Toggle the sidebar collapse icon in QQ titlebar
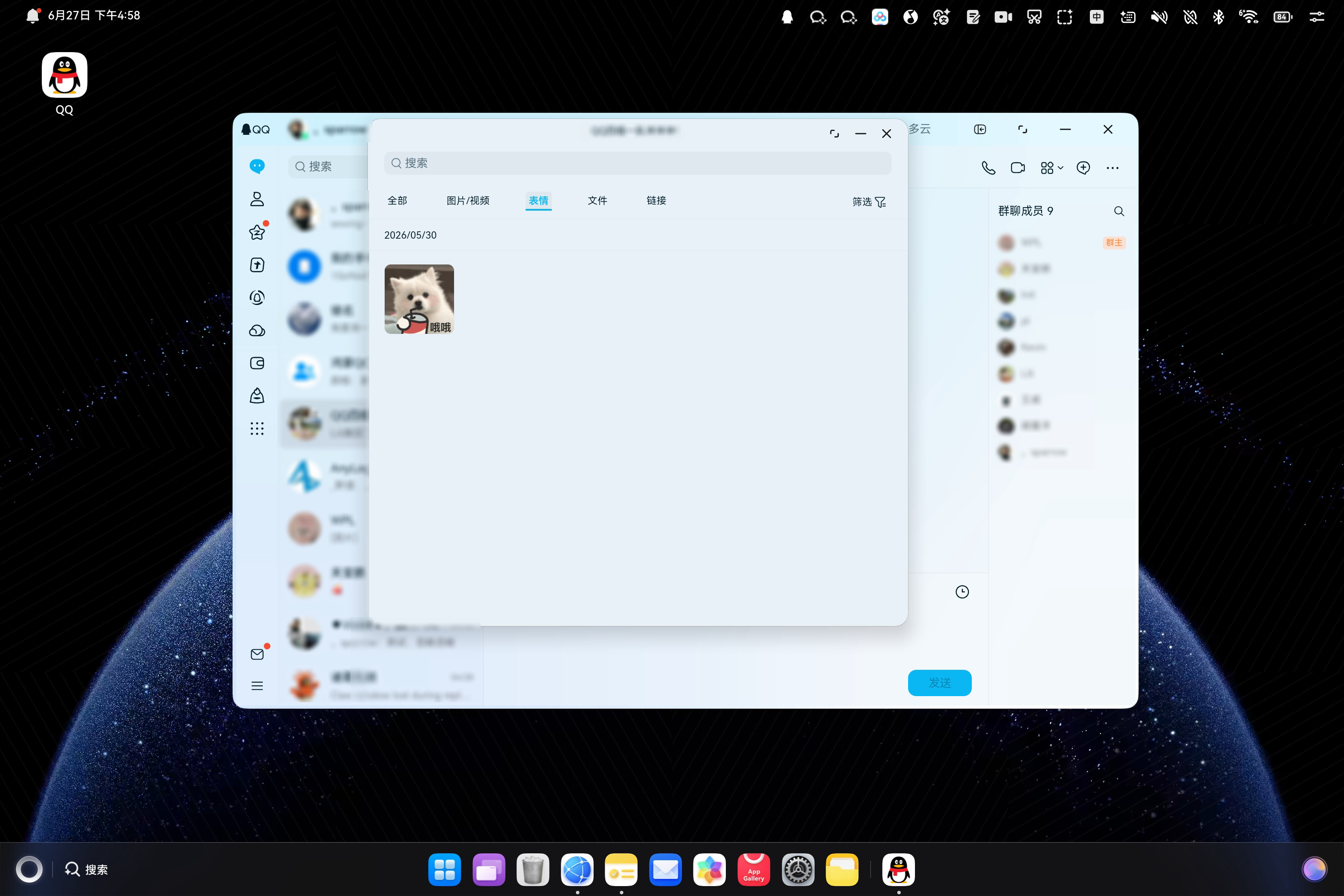 click(x=980, y=130)
